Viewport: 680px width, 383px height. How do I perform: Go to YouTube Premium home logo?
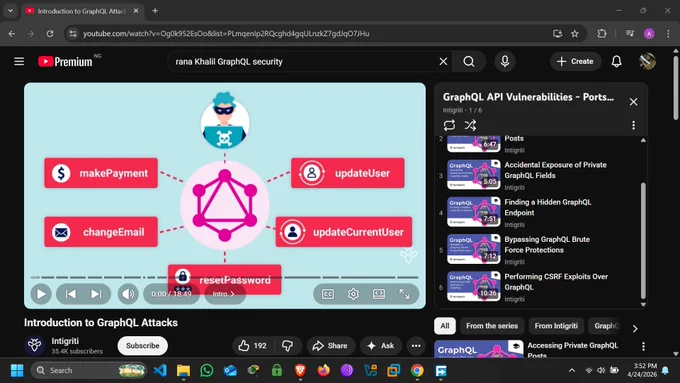tap(65, 62)
